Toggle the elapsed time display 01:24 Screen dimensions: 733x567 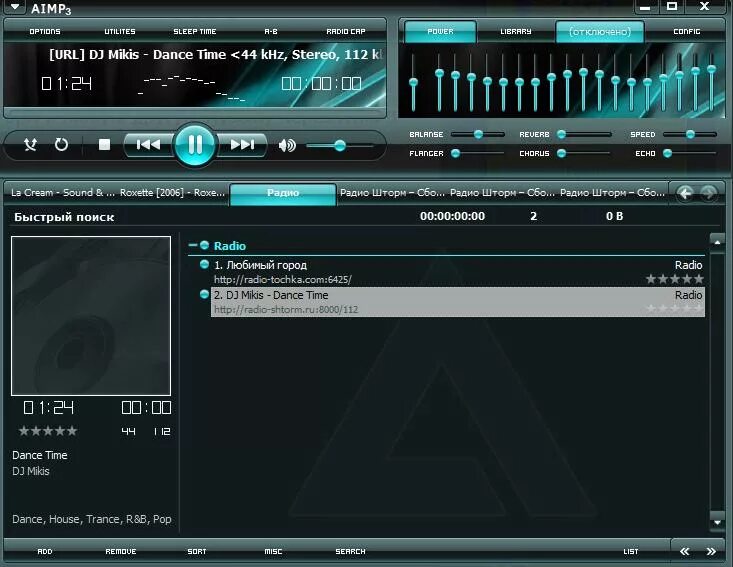click(x=66, y=83)
